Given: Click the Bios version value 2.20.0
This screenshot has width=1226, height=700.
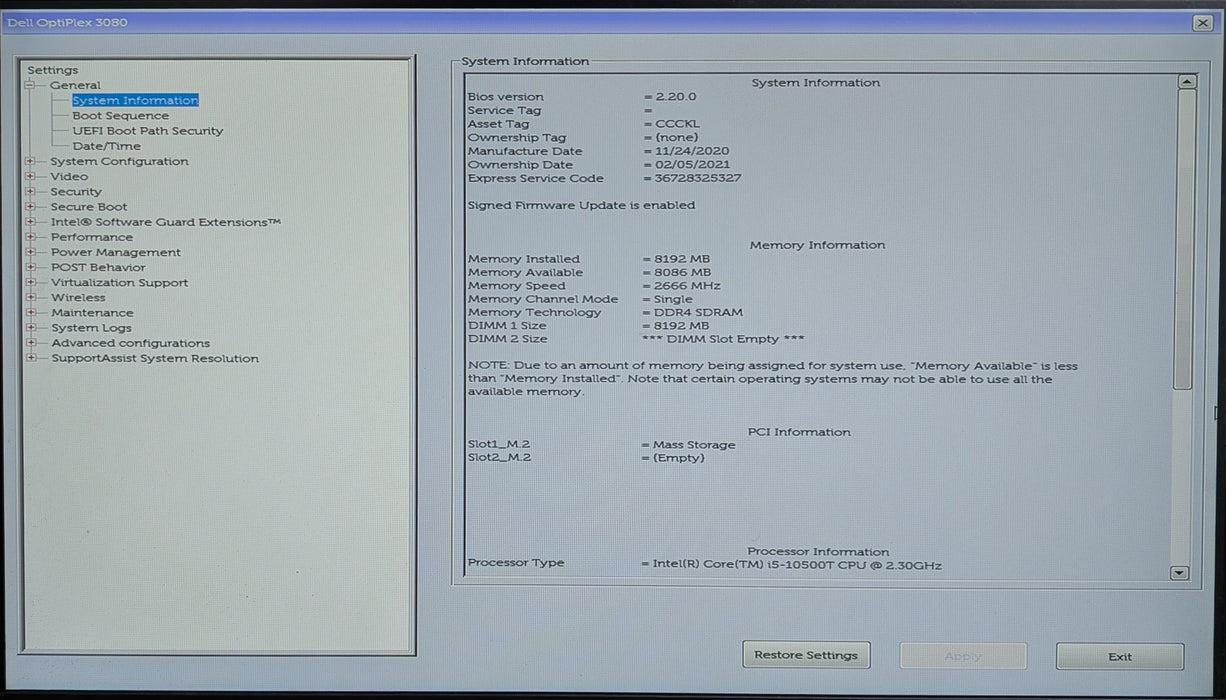Looking at the screenshot, I should click(676, 97).
